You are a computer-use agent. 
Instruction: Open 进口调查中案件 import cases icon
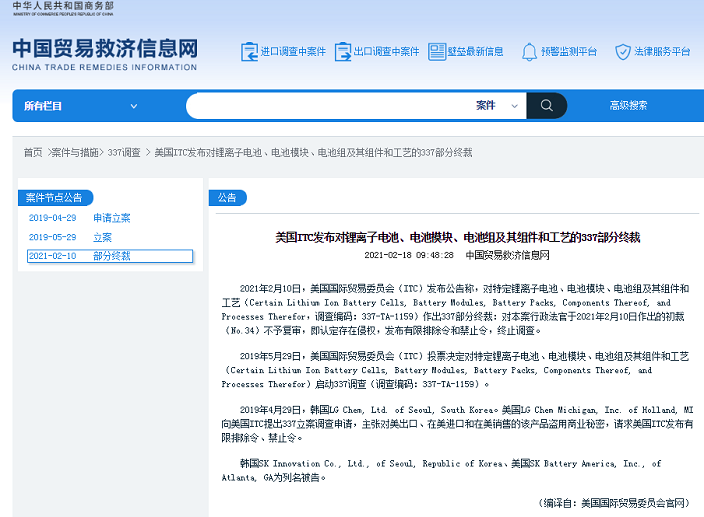coord(249,52)
